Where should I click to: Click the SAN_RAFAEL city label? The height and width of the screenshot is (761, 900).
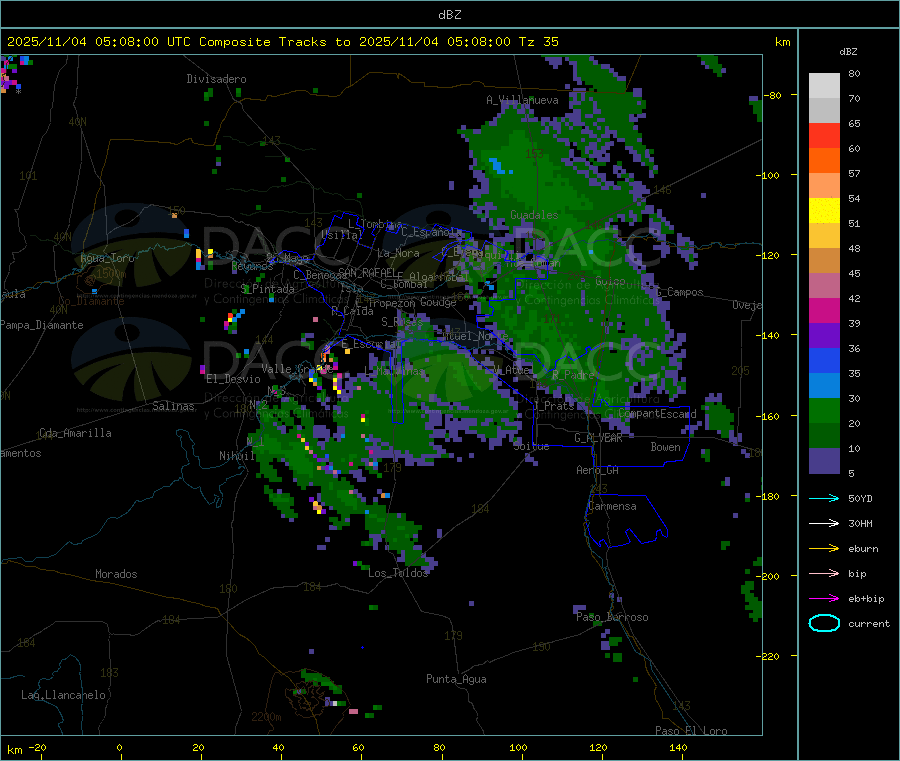tap(367, 272)
